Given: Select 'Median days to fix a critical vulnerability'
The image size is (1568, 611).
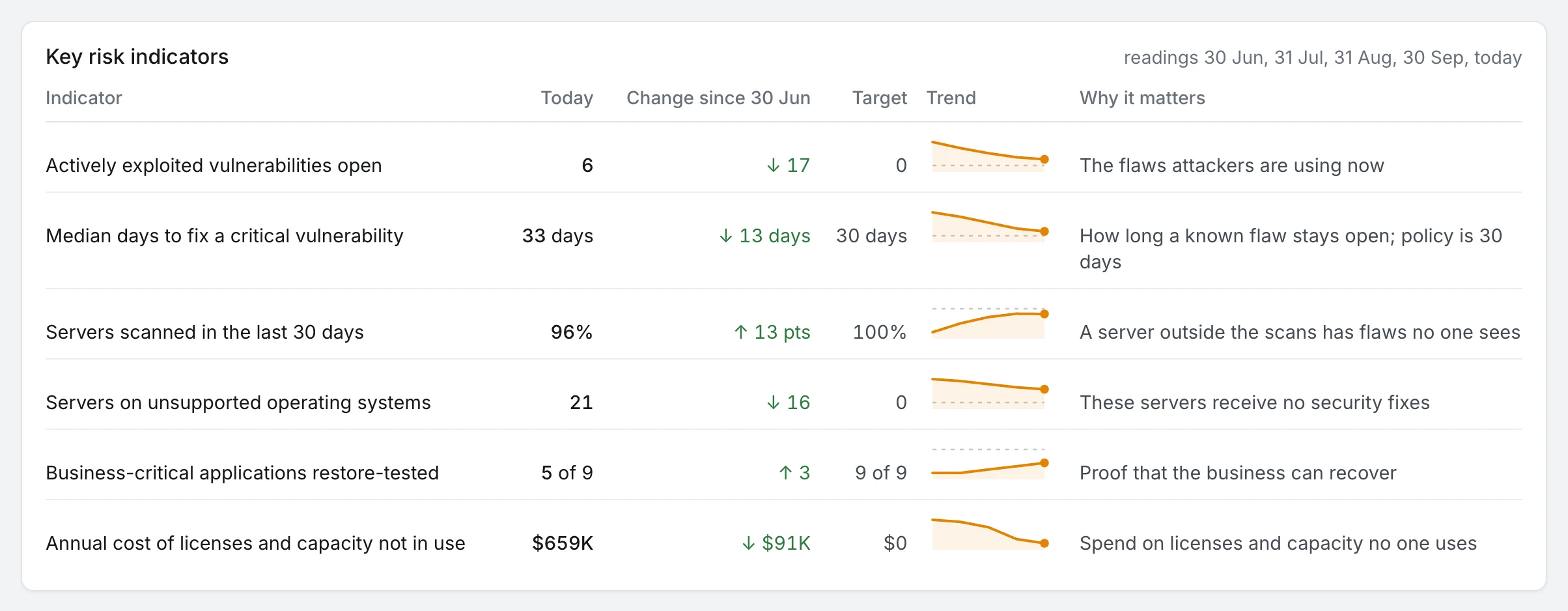Looking at the screenshot, I should coord(225,236).
